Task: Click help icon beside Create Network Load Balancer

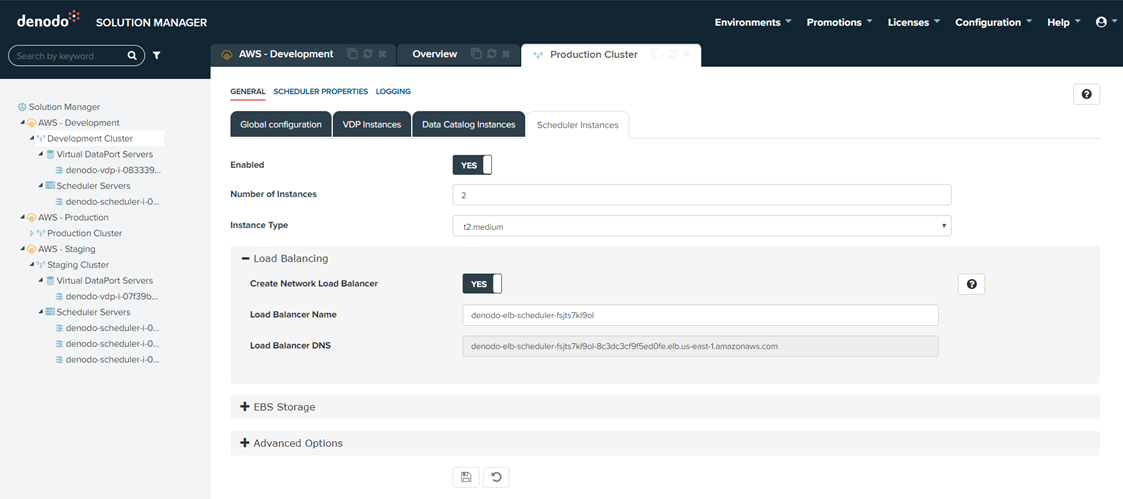Action: 971,284
